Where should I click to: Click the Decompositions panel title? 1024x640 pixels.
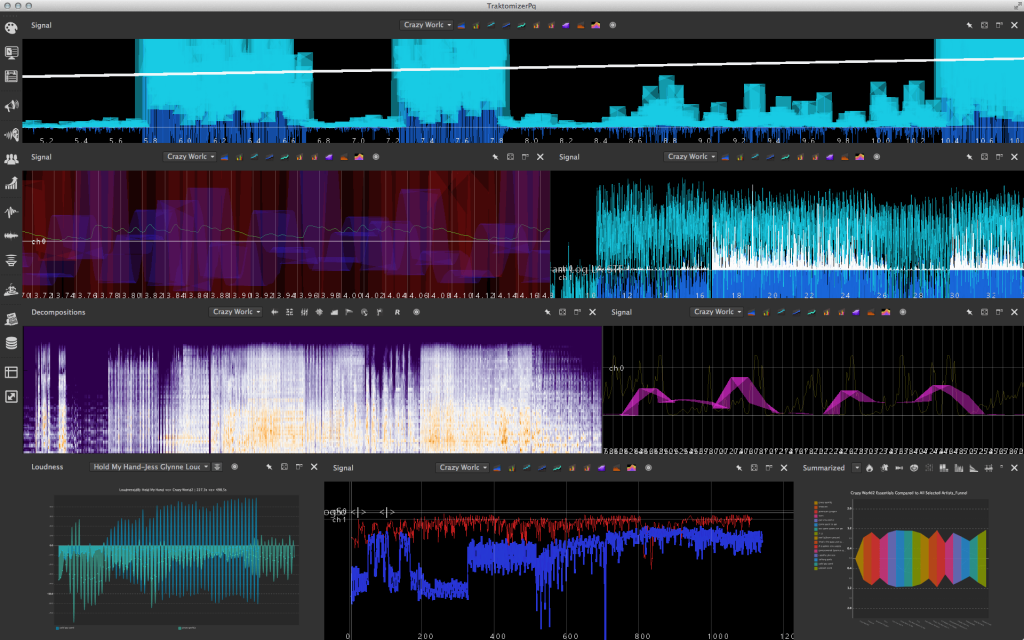pos(58,312)
